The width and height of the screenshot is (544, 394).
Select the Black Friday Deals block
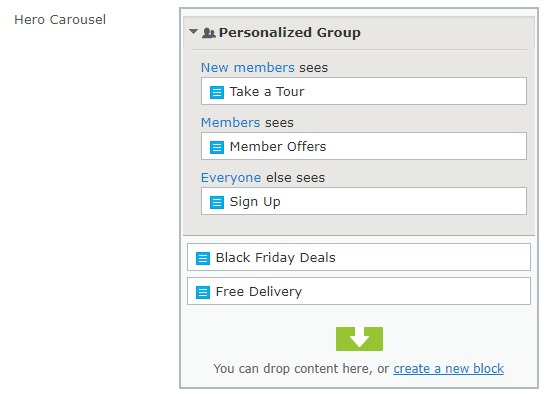(x=359, y=257)
